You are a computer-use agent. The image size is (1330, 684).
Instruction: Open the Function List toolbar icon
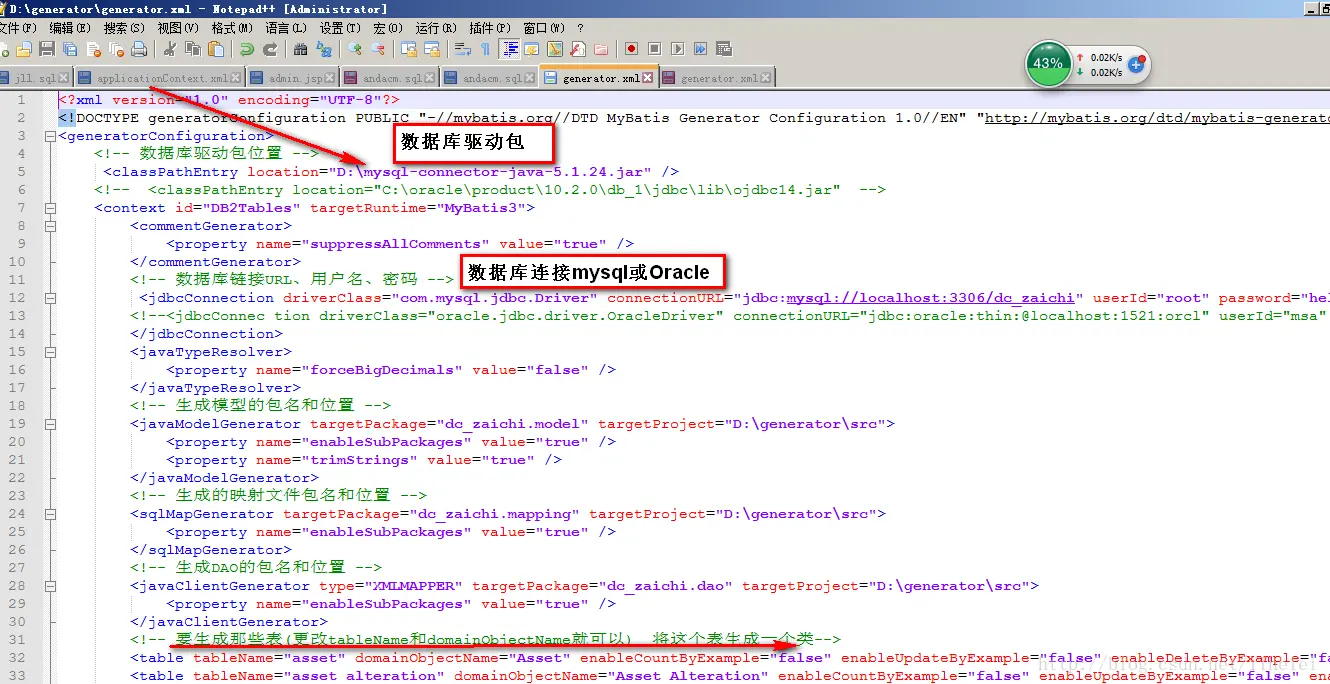[577, 48]
